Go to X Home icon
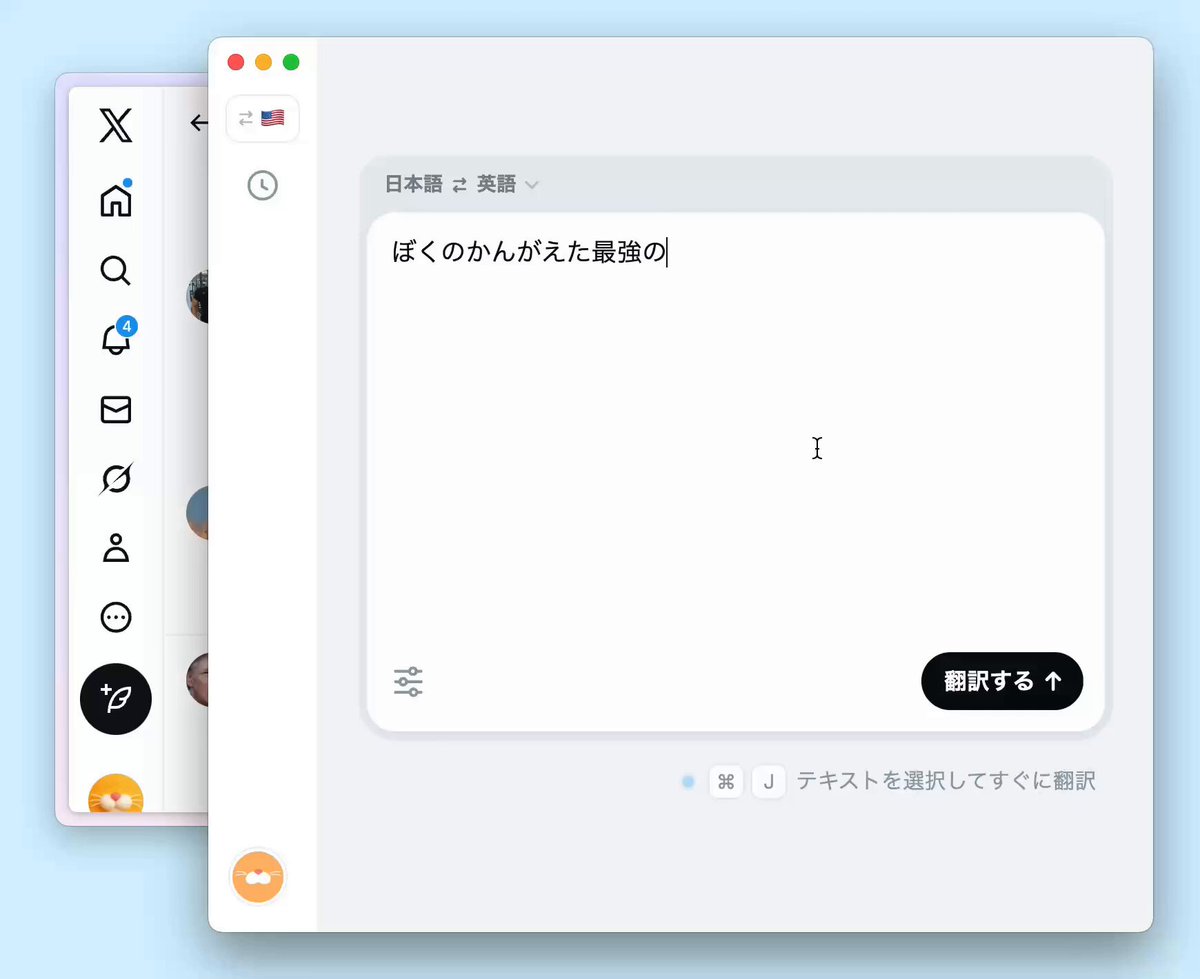 click(x=116, y=199)
